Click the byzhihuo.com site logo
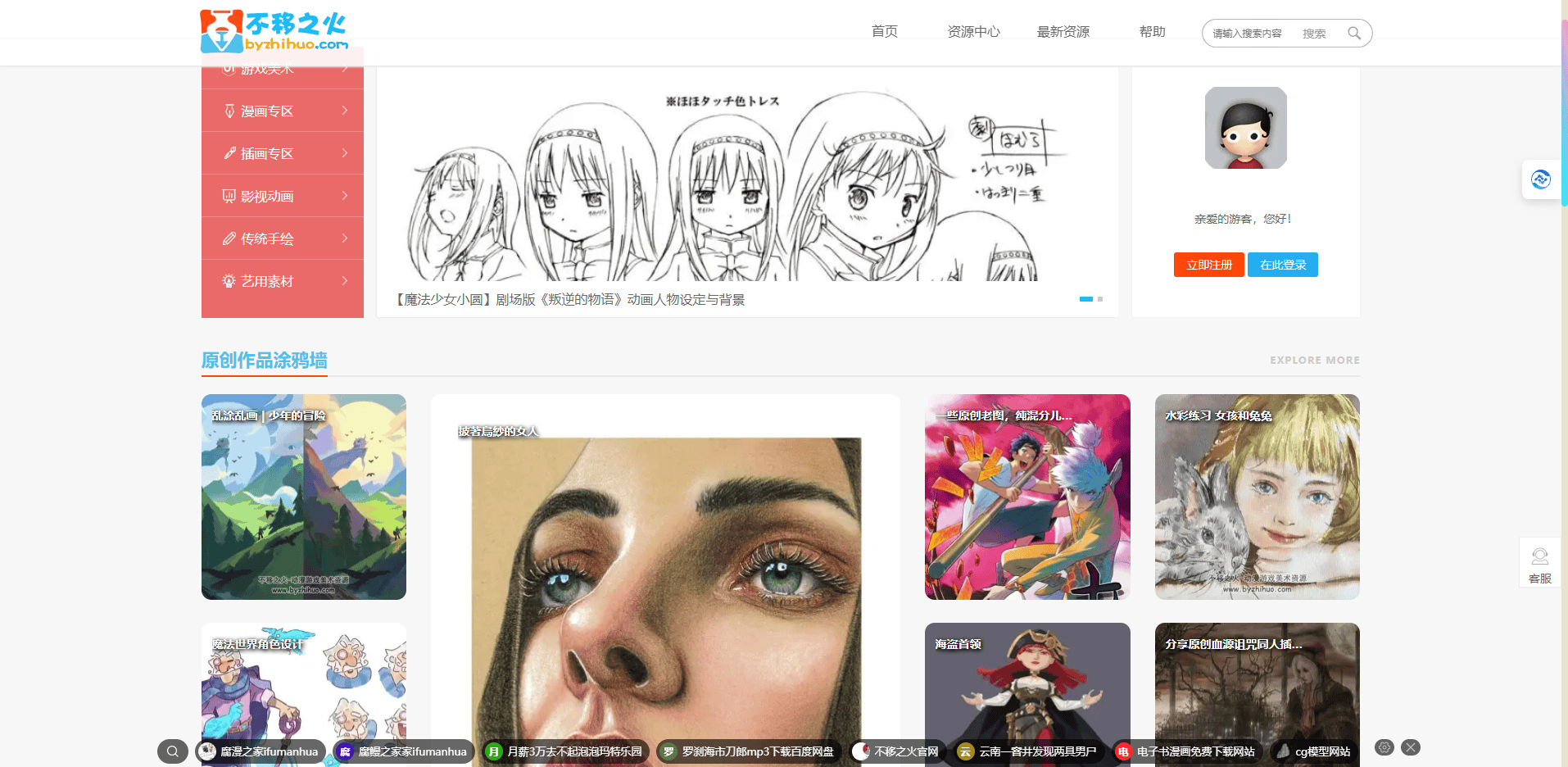Image resolution: width=1568 pixels, height=767 pixels. point(274,31)
